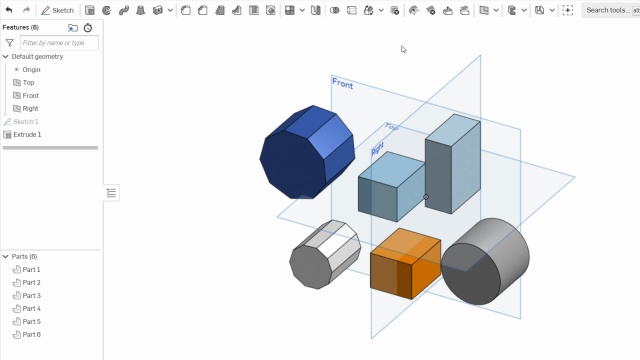Viewport: 640px width, 360px height.
Task: Select the Fillet tool
Action: (186, 10)
